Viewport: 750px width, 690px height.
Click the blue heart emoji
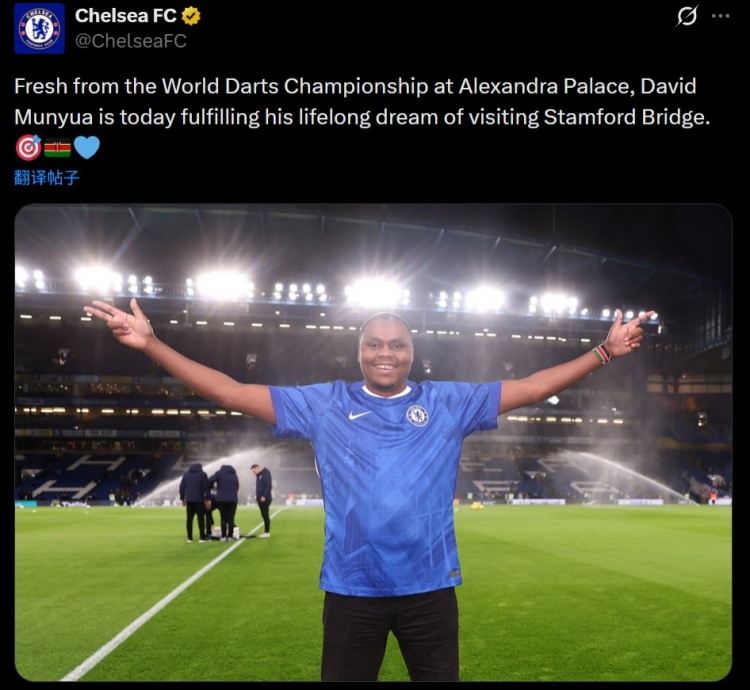click(87, 148)
